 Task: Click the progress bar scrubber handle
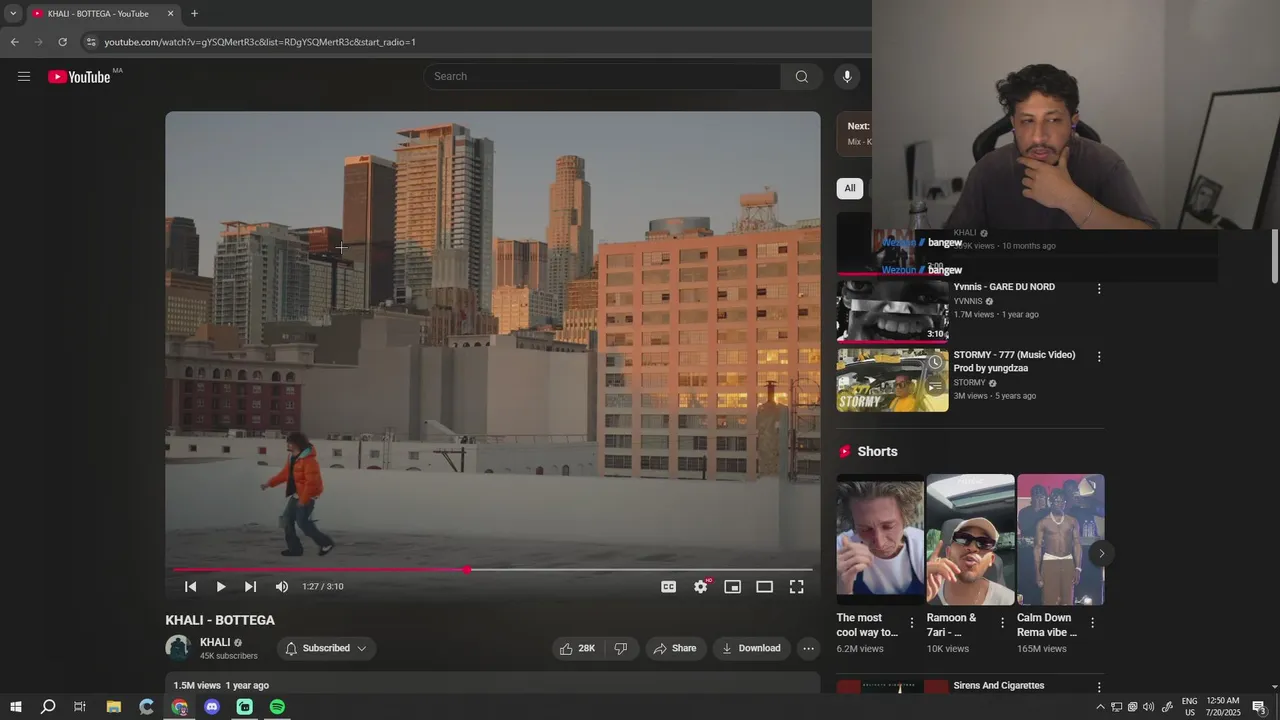[x=467, y=570]
